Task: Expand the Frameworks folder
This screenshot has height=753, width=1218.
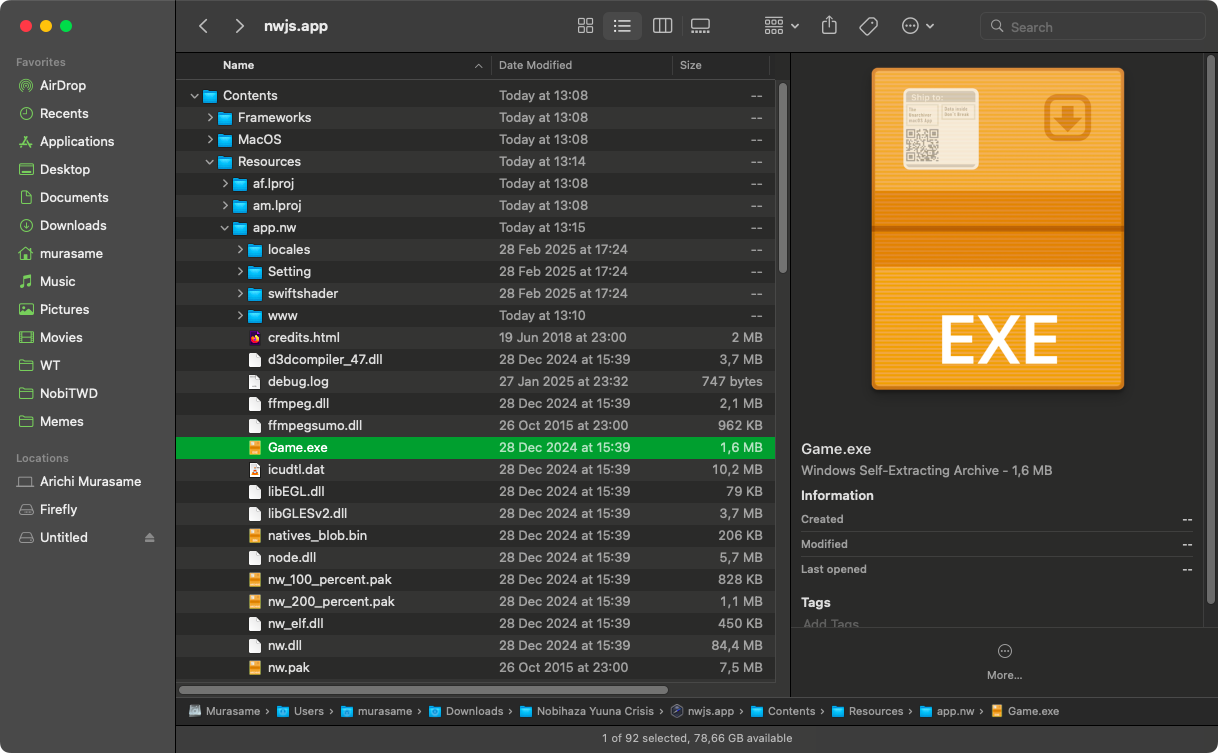Action: [210, 118]
